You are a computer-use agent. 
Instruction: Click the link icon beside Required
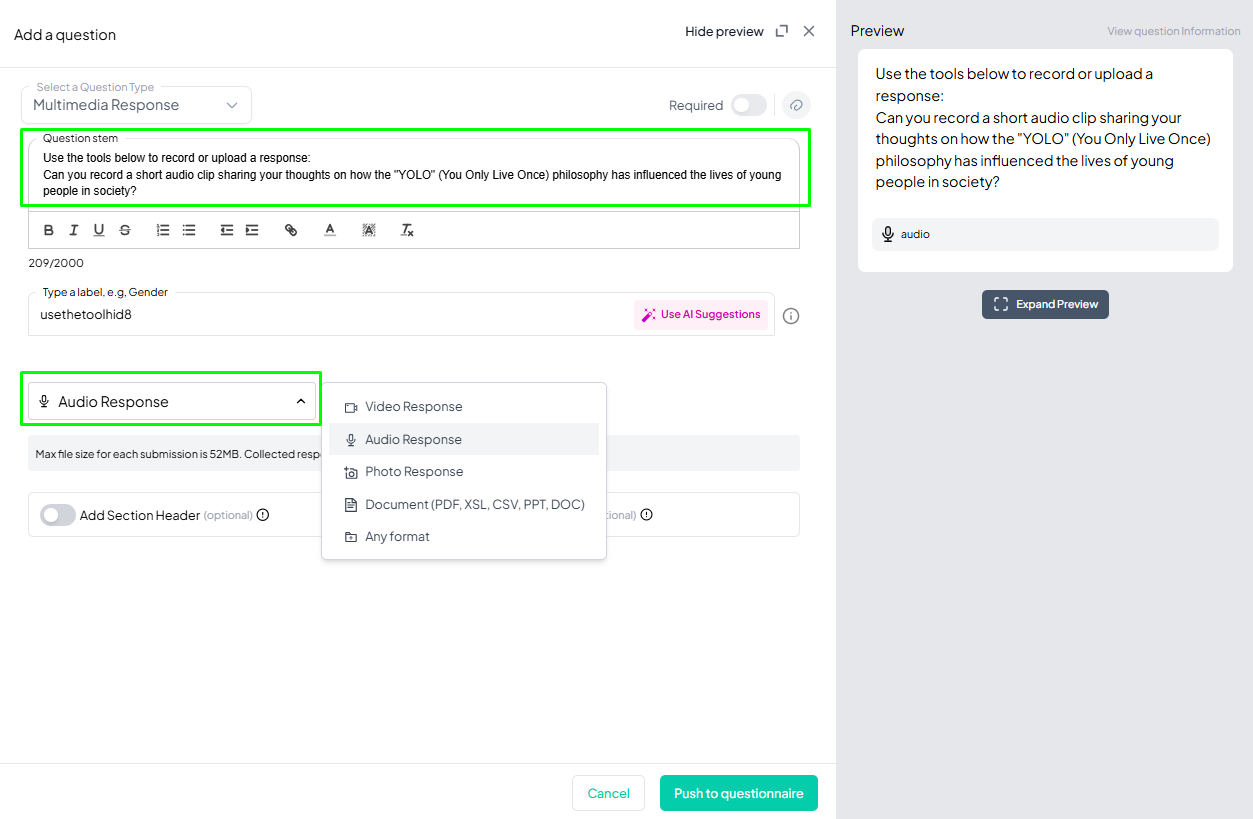(796, 105)
